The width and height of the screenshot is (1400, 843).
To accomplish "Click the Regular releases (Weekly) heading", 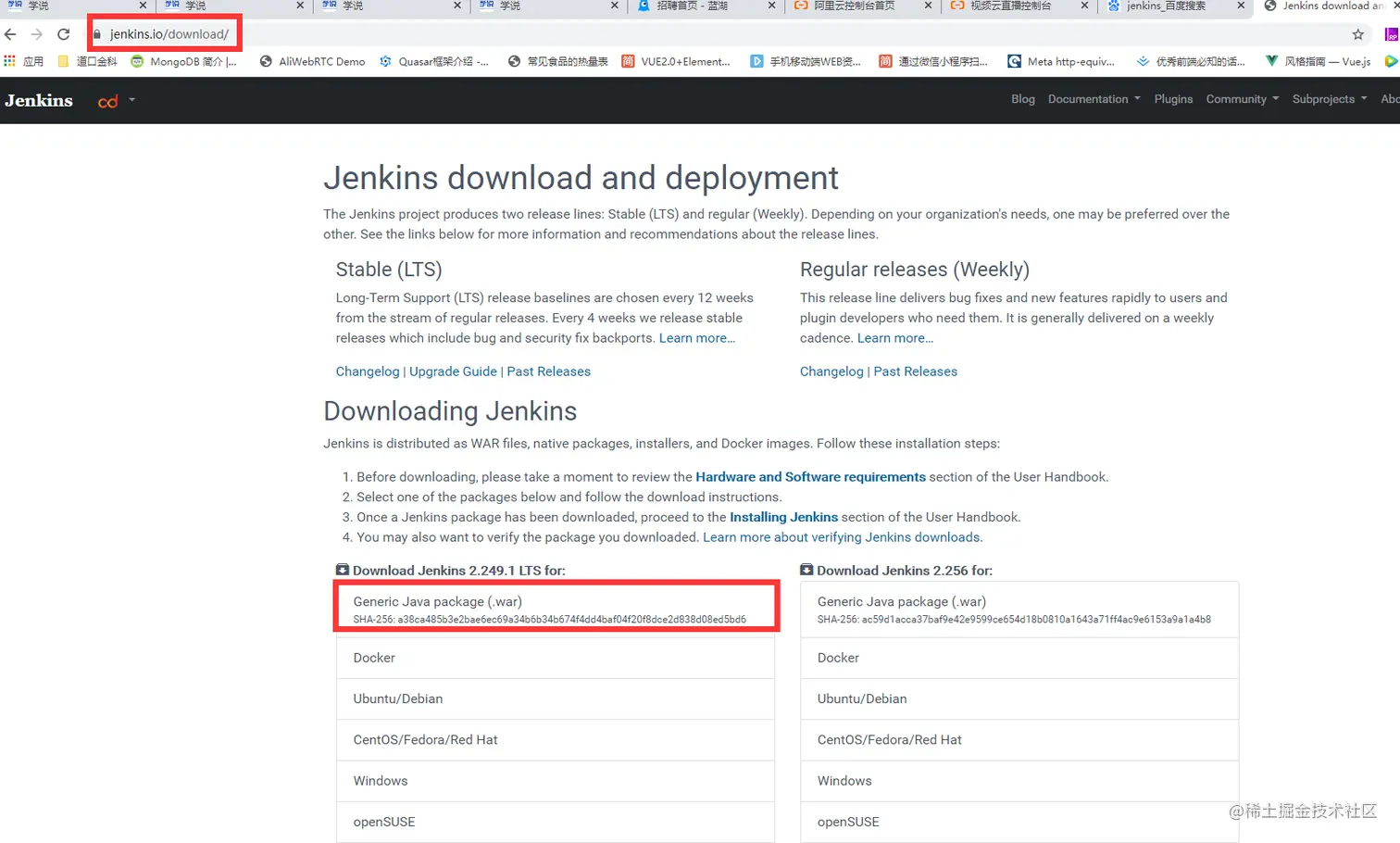I will click(915, 270).
